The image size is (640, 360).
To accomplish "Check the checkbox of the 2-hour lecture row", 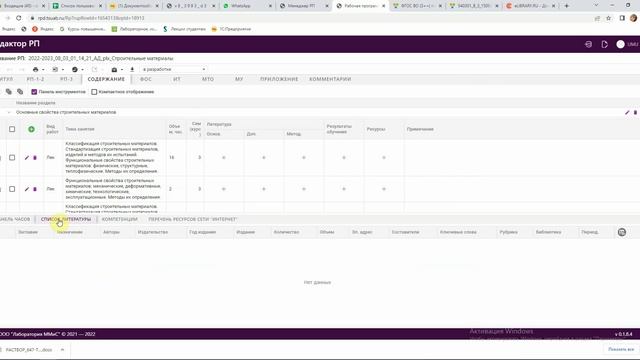I will [x=12, y=189].
